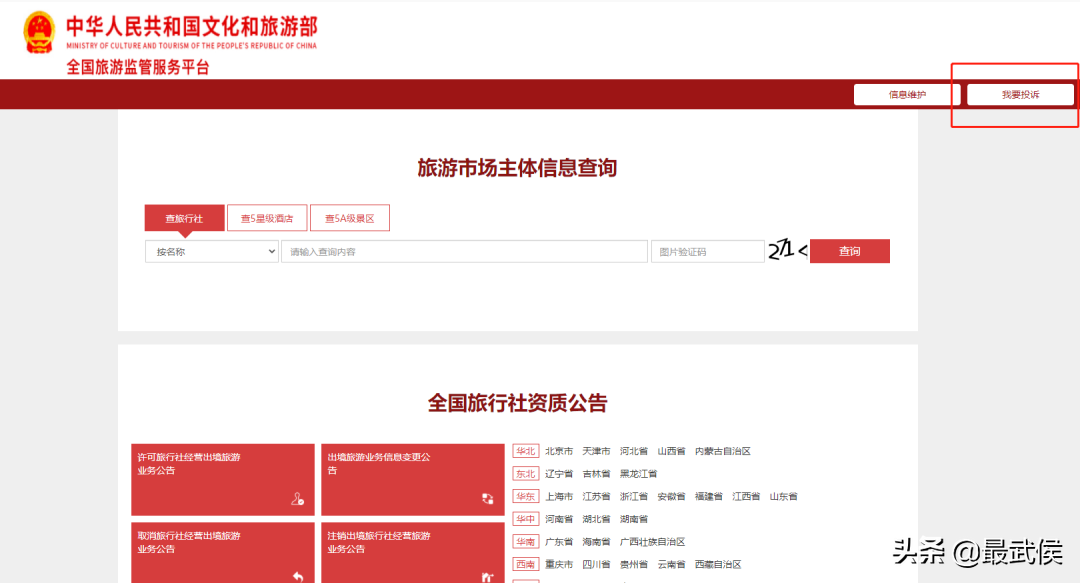Screen dimensions: 1080x583
Task: Open the 山西省 link
Action: click(x=671, y=451)
